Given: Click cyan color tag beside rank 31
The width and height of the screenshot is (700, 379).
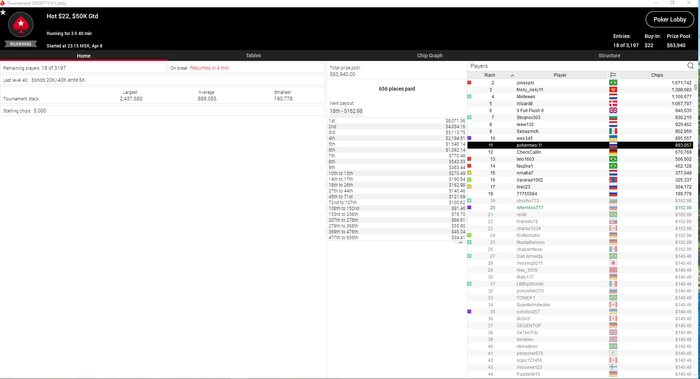Looking at the screenshot, I should click(469, 284).
